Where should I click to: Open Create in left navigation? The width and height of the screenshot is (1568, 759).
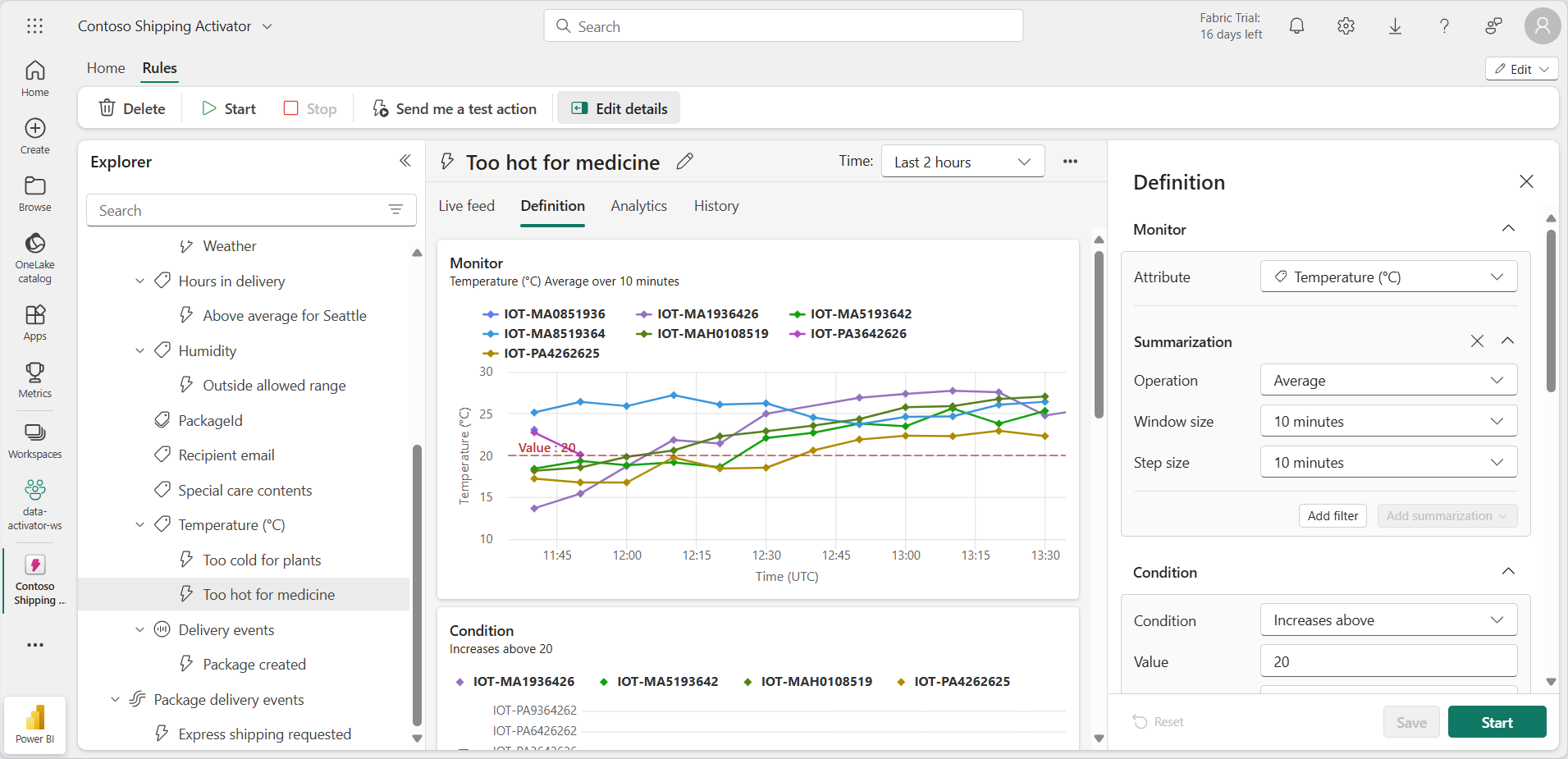tap(34, 136)
